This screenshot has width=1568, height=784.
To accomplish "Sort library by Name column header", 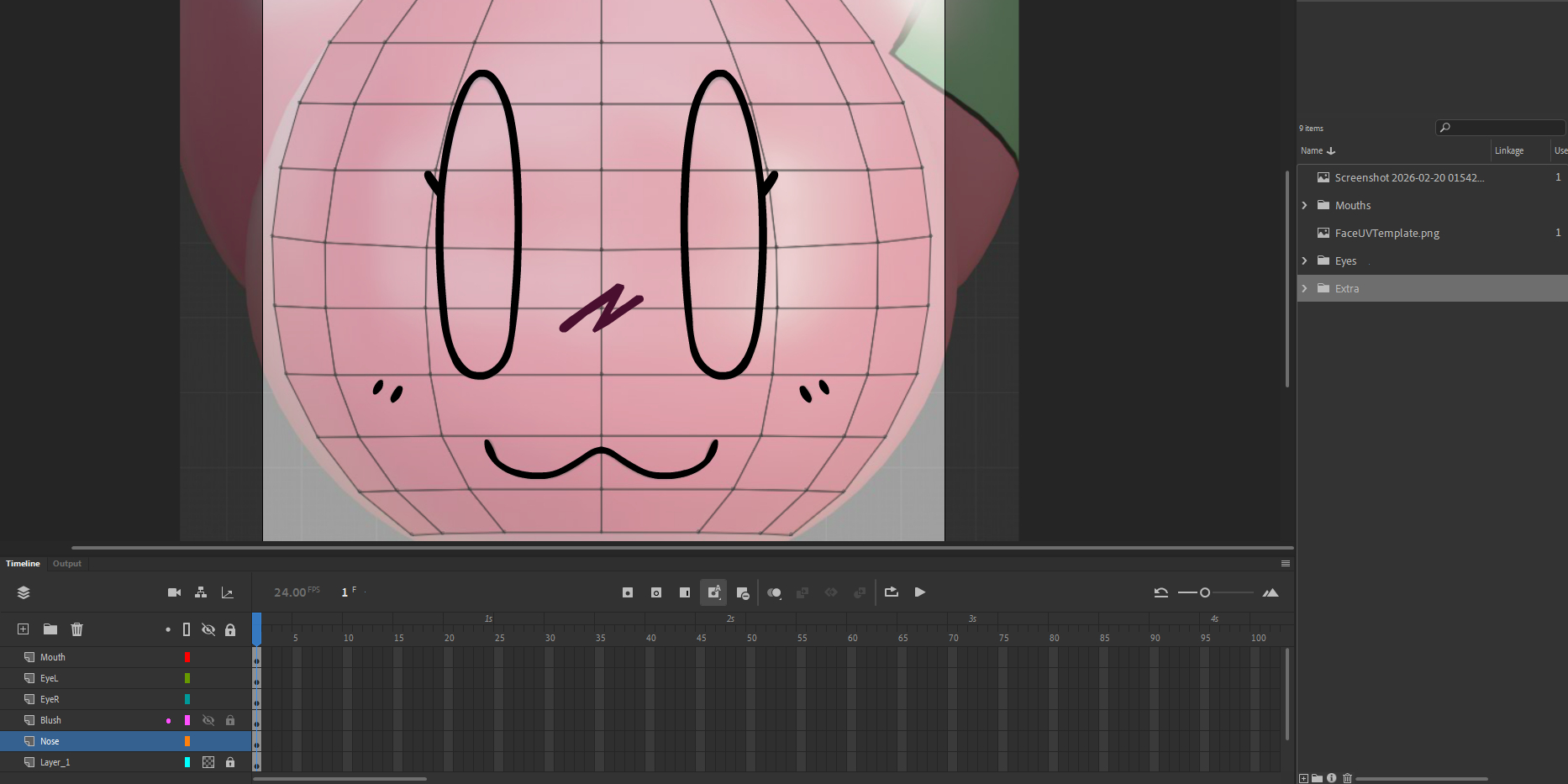I will point(1312,151).
